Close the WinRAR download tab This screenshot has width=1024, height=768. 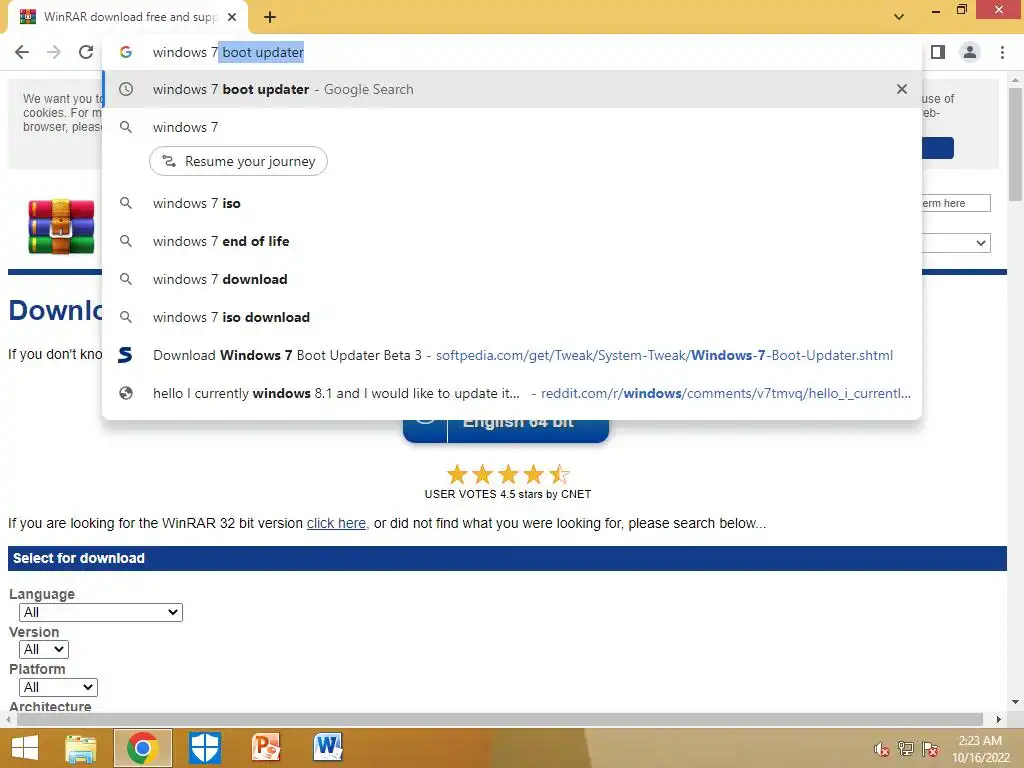(232, 17)
